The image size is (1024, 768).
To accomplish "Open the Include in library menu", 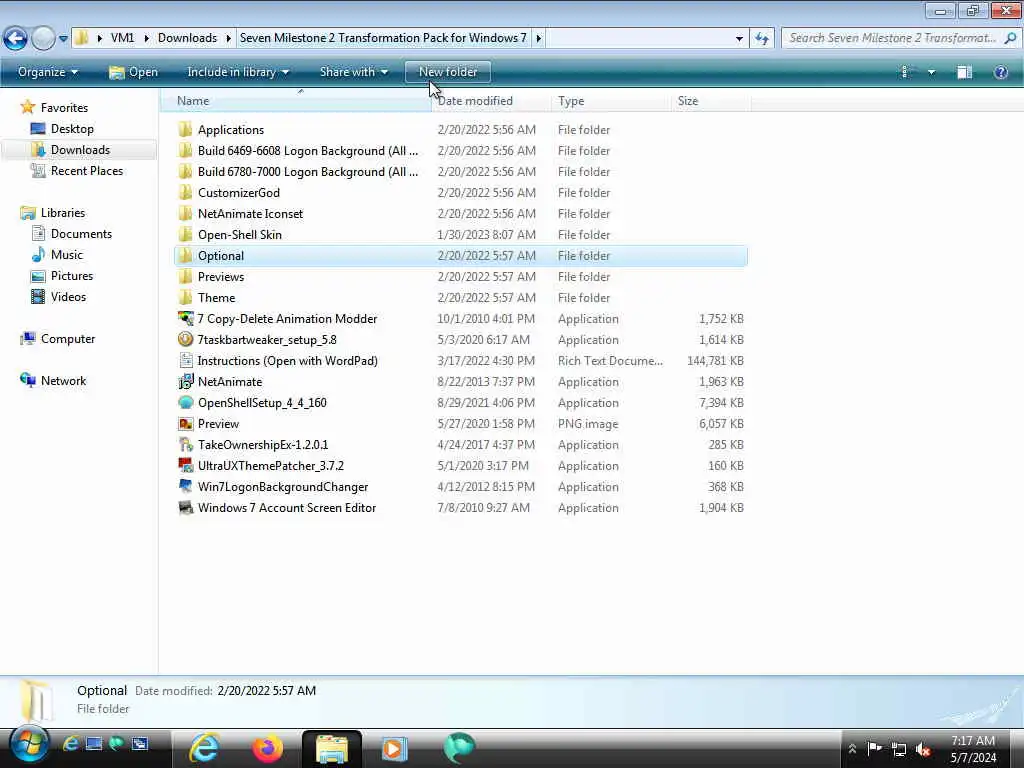I will point(238,72).
